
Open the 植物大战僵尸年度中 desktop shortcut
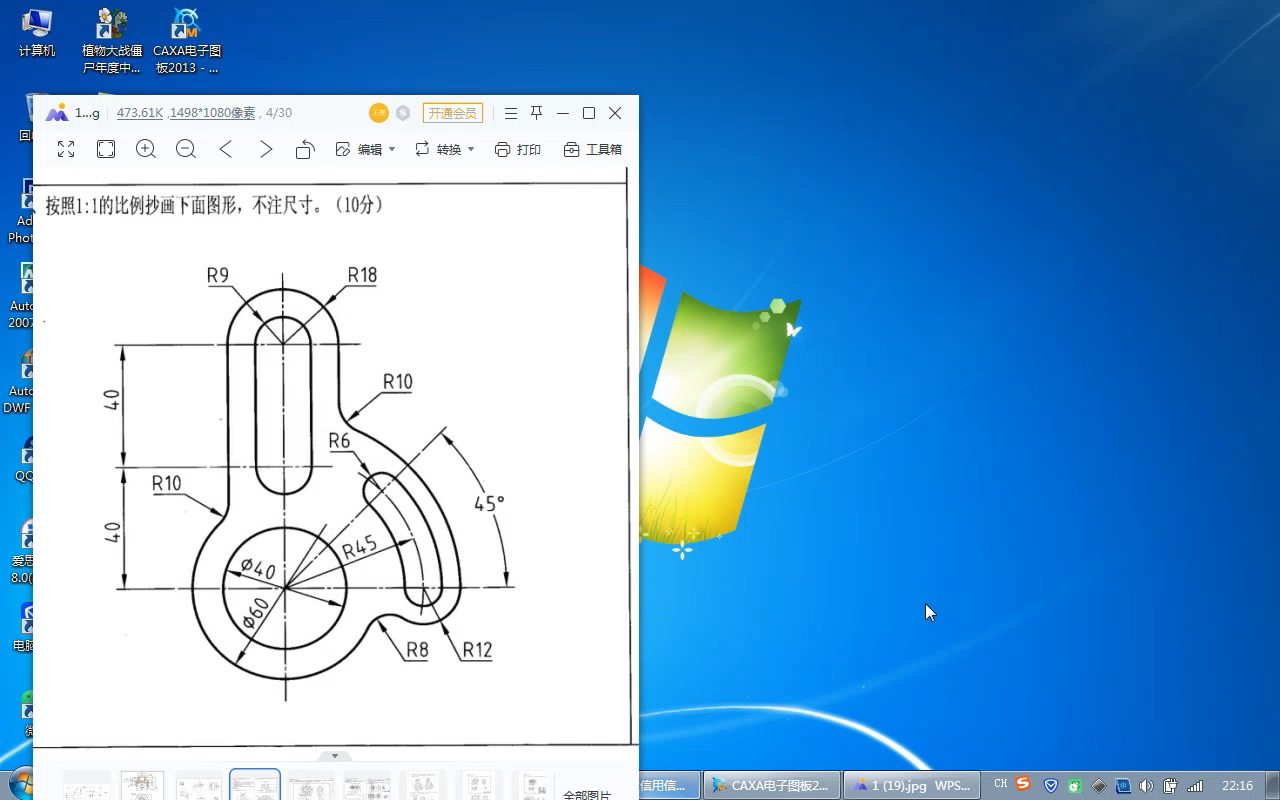[112, 41]
